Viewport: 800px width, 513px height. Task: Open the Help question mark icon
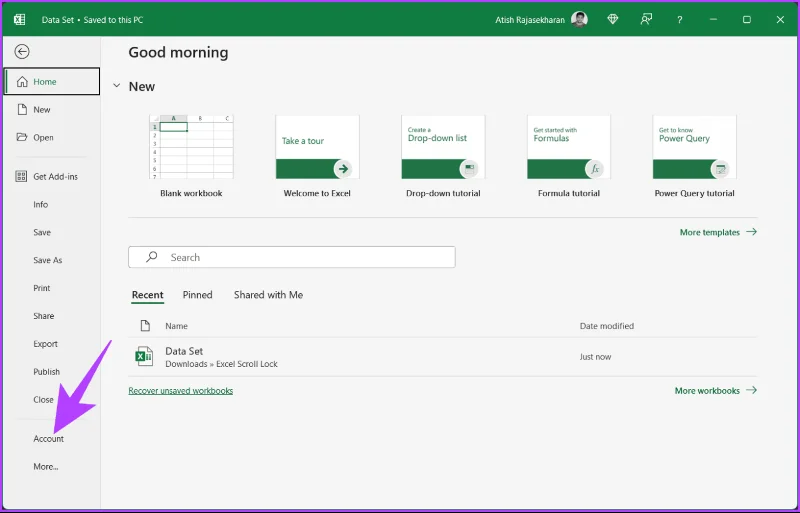pos(680,20)
